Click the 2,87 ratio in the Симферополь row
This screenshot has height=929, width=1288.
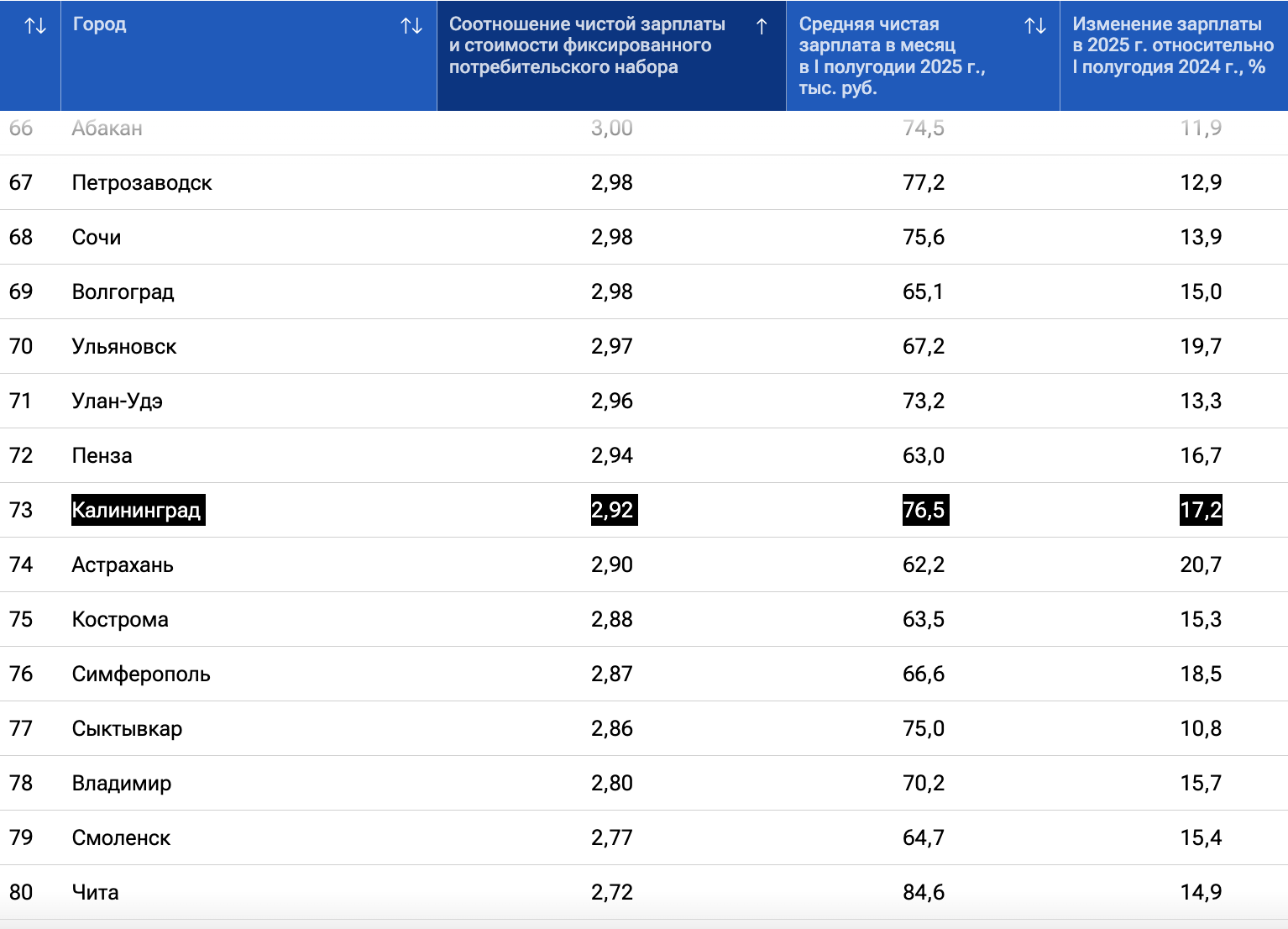pyautogui.click(x=611, y=674)
